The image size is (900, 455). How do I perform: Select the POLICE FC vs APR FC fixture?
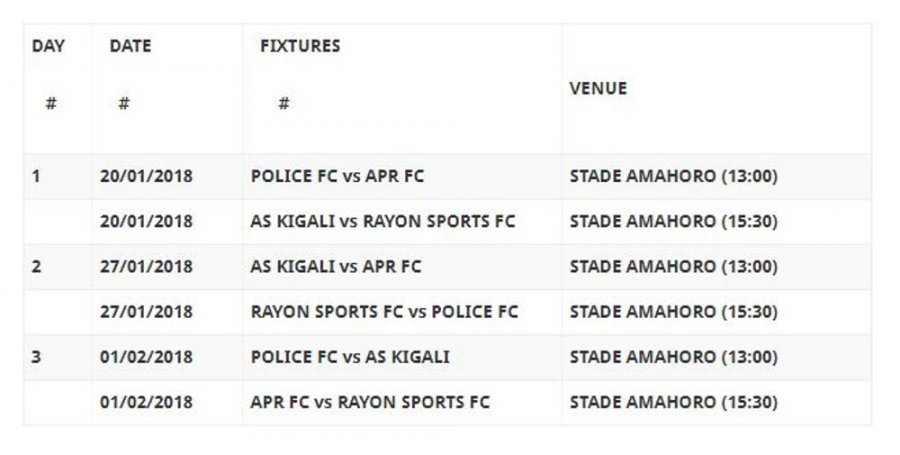coord(337,177)
